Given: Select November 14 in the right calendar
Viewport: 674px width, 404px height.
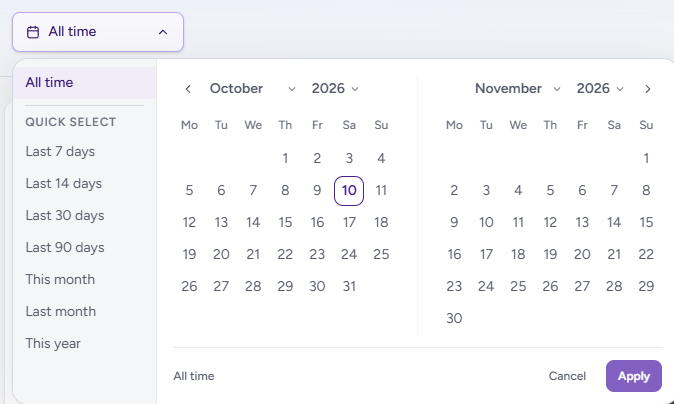Looking at the screenshot, I should click(x=614, y=223).
